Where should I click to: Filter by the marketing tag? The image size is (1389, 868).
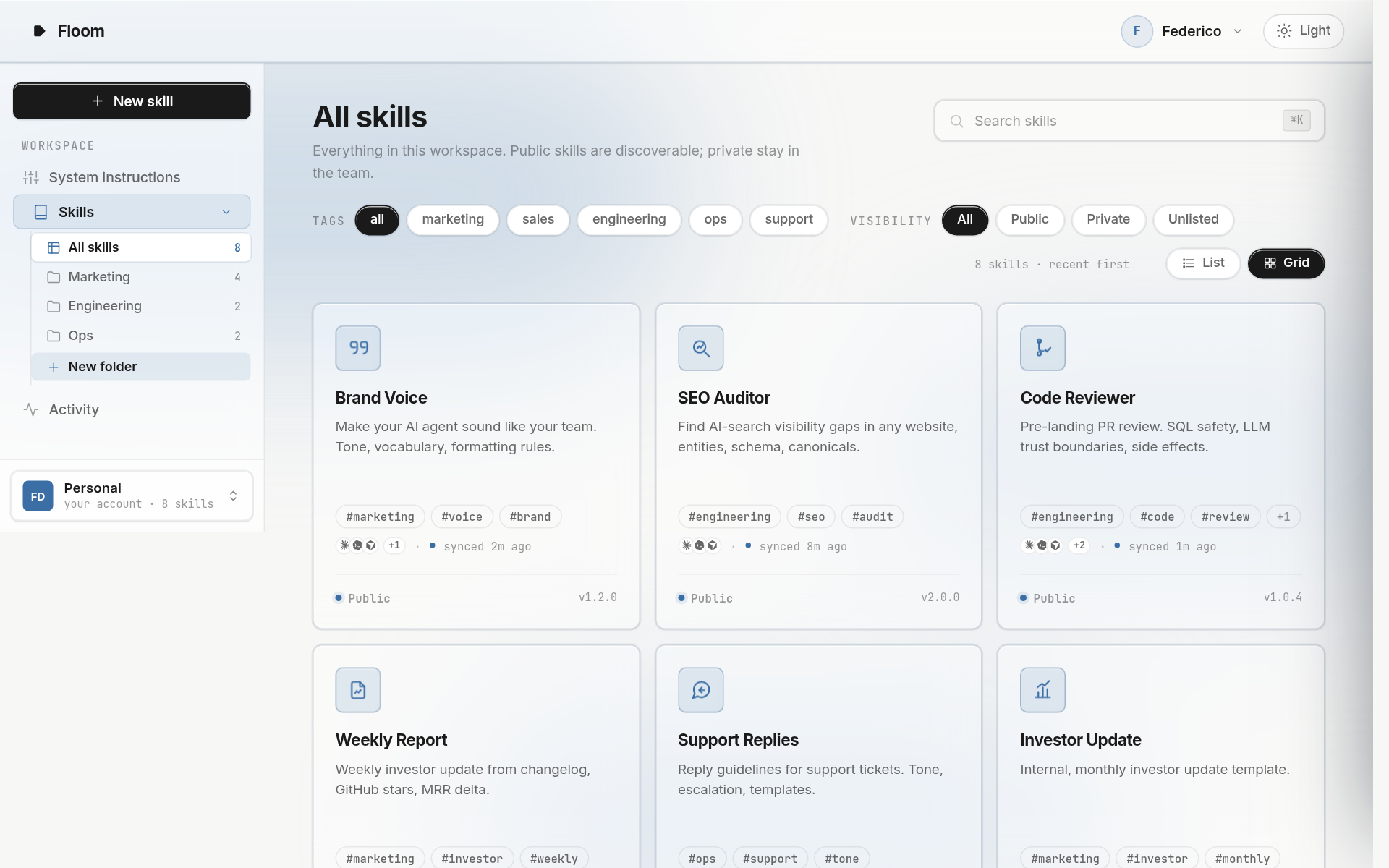453,220
